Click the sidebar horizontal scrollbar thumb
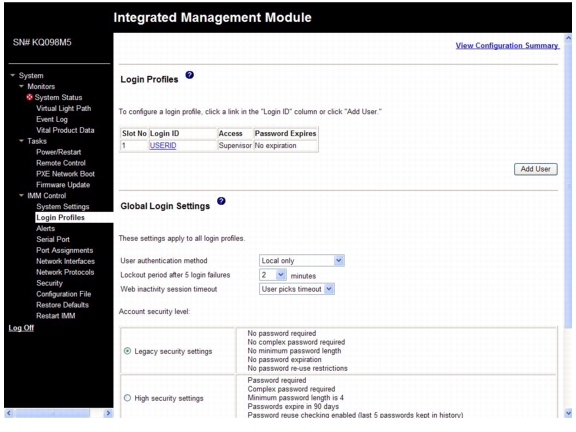The width and height of the screenshot is (576, 432). tap(53, 413)
